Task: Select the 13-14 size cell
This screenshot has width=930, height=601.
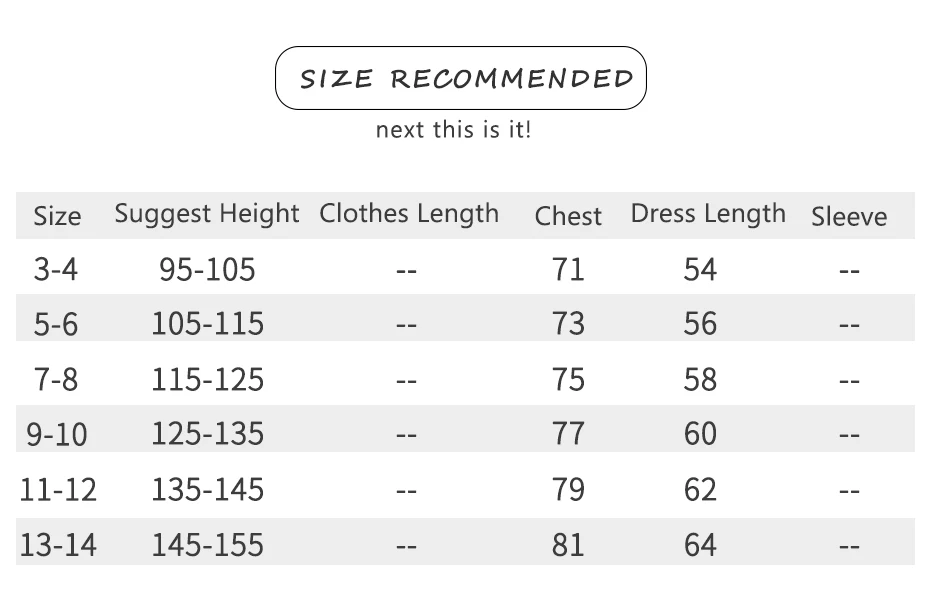Action: pyautogui.click(x=58, y=545)
